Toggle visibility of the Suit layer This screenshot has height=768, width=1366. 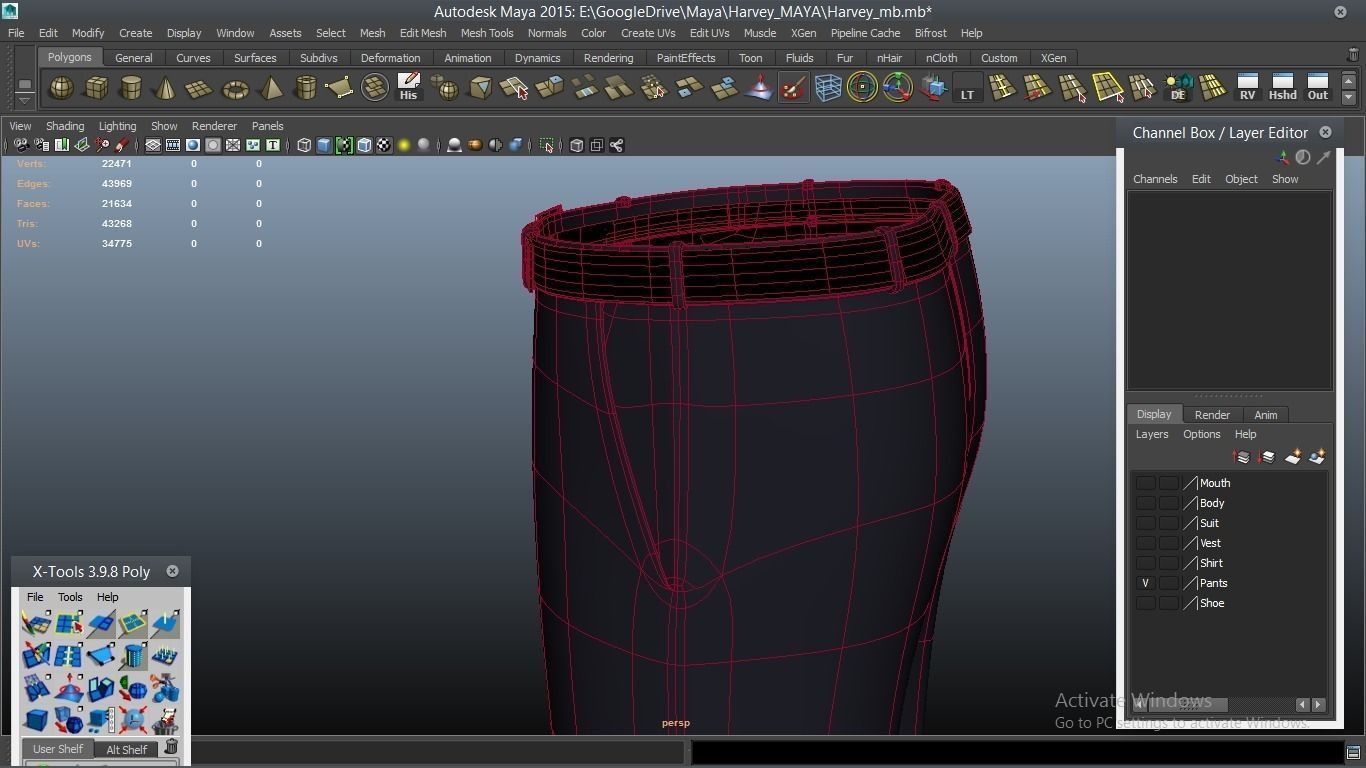click(1146, 523)
